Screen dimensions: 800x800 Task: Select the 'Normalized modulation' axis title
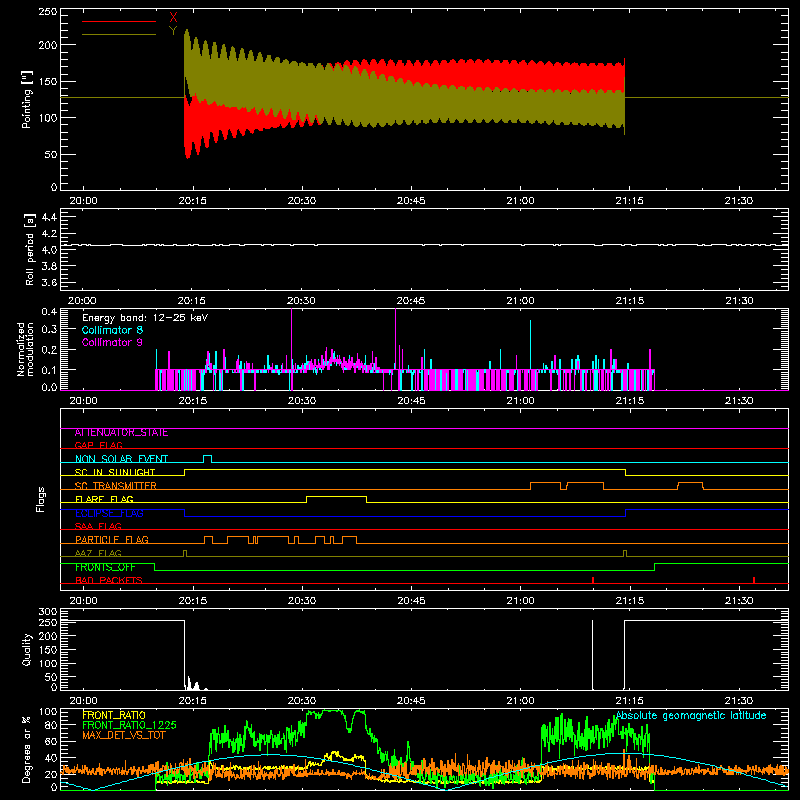click(26, 349)
